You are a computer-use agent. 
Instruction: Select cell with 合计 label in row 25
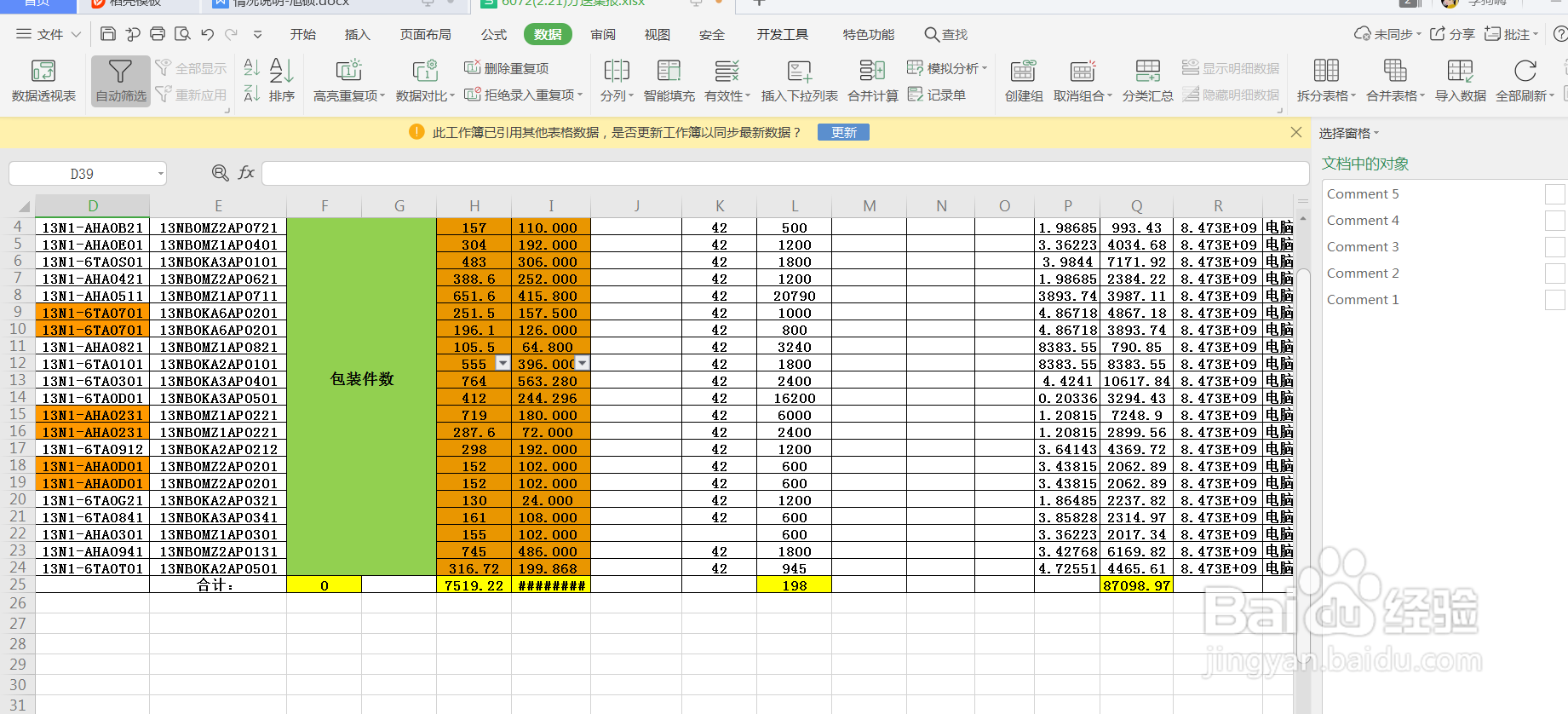click(x=218, y=584)
